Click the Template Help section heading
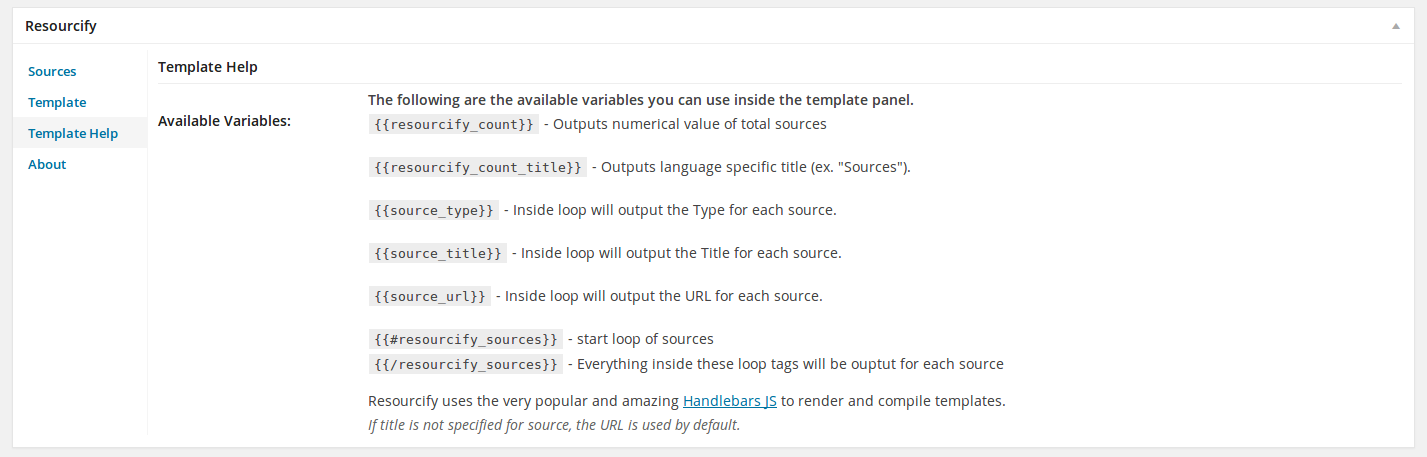Viewport: 1427px width, 457px height. pyautogui.click(x=208, y=68)
